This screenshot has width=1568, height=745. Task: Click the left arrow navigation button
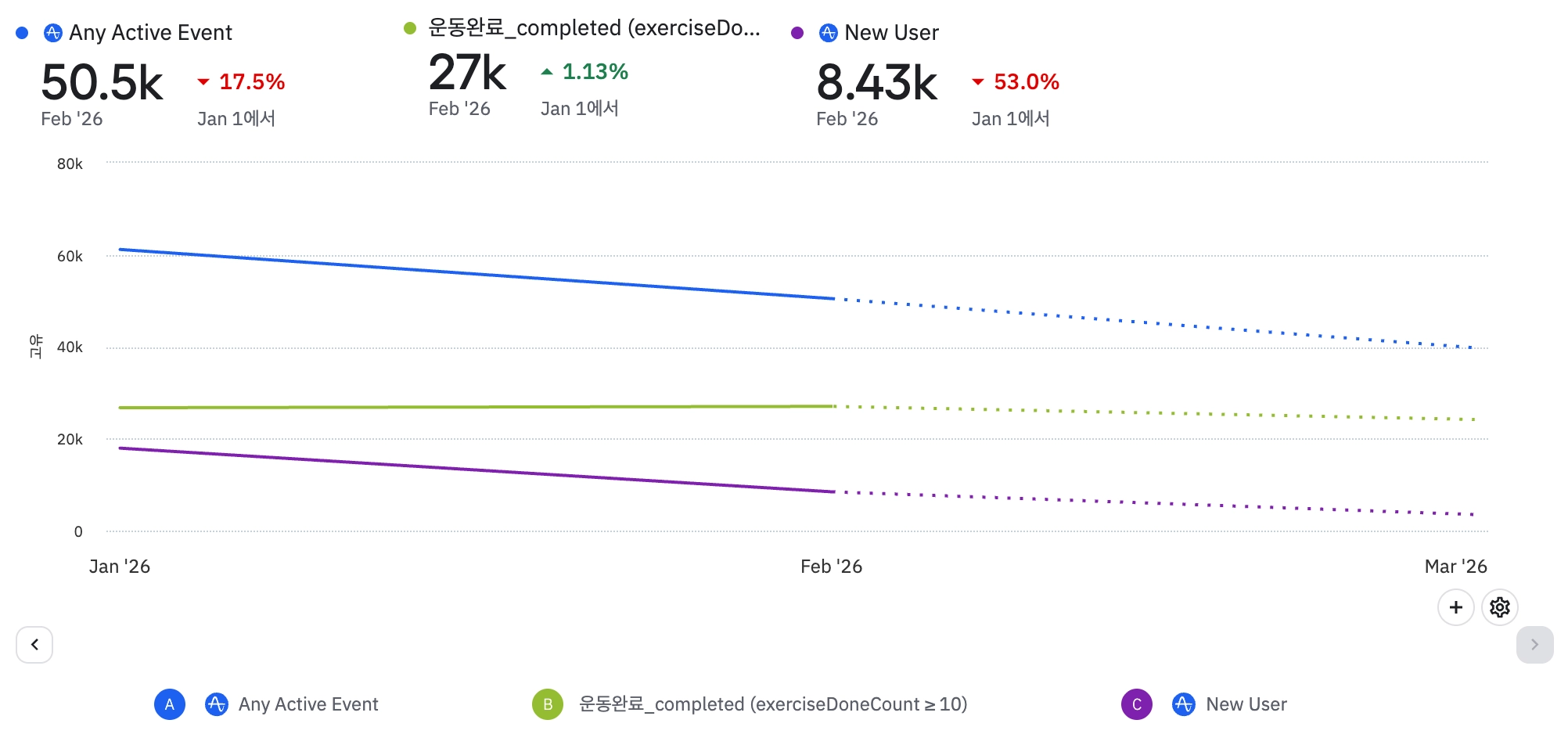tap(34, 644)
